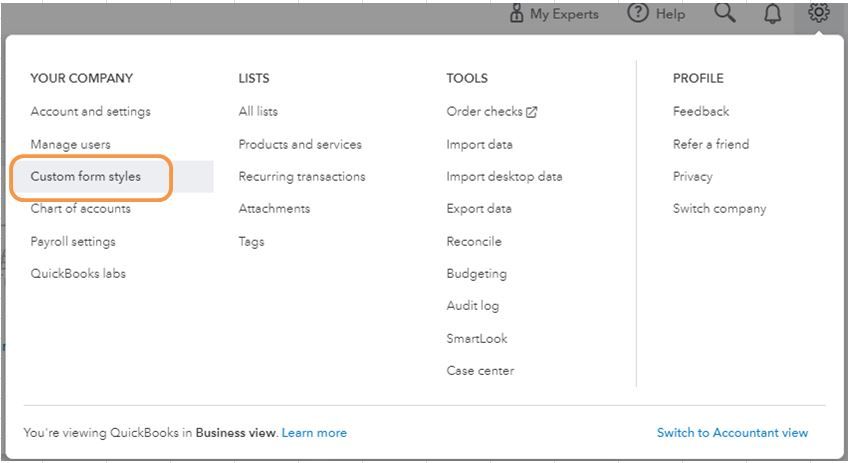
Task: Open Budgeting under Tools
Action: pyautogui.click(x=476, y=274)
